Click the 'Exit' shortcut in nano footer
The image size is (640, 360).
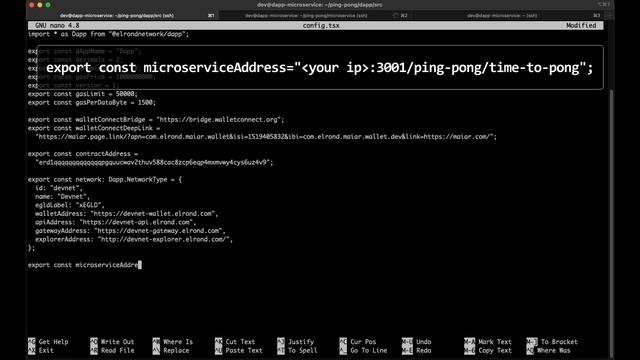[x=46, y=351]
